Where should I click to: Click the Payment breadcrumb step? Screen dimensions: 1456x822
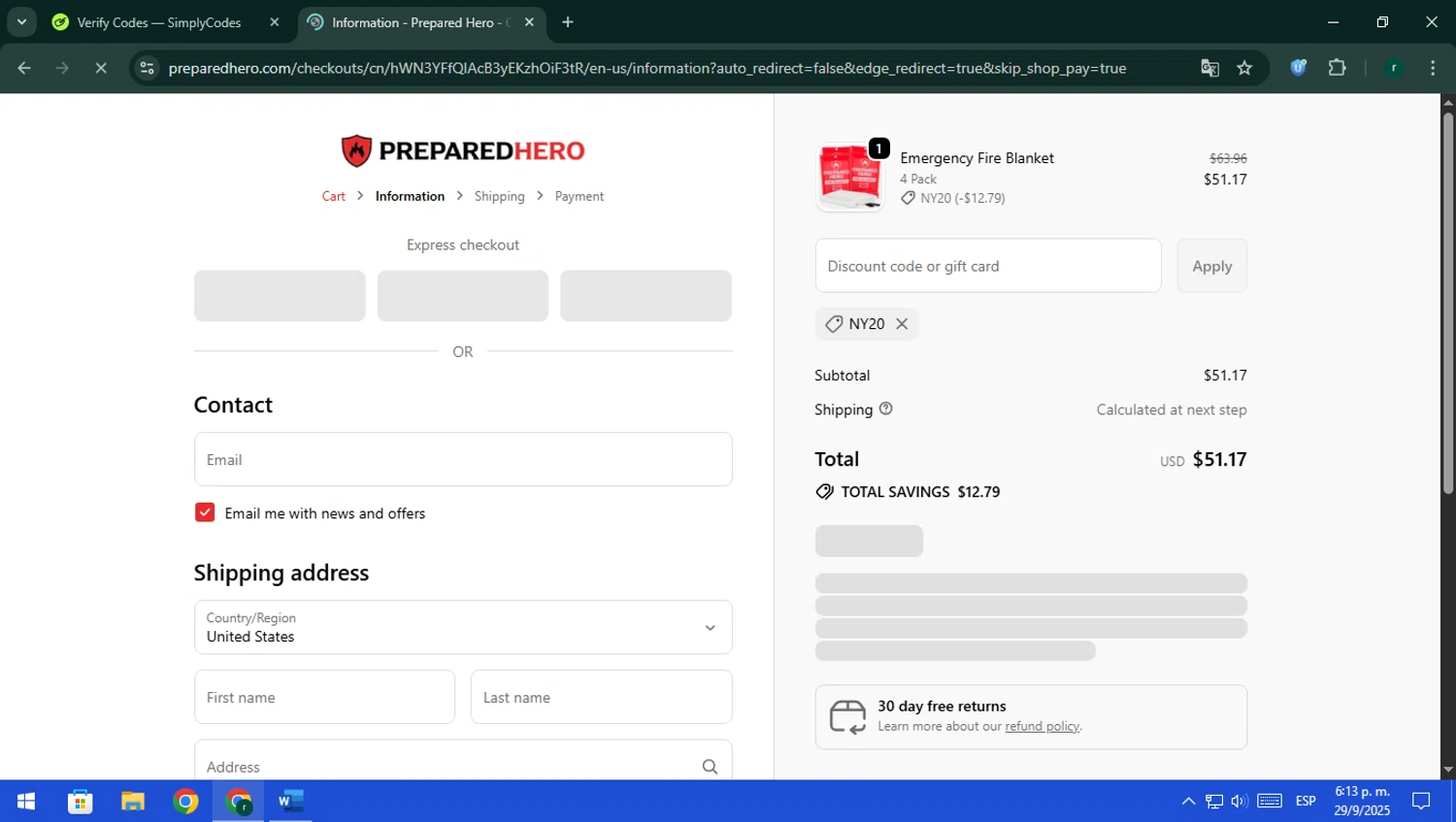pyautogui.click(x=579, y=196)
